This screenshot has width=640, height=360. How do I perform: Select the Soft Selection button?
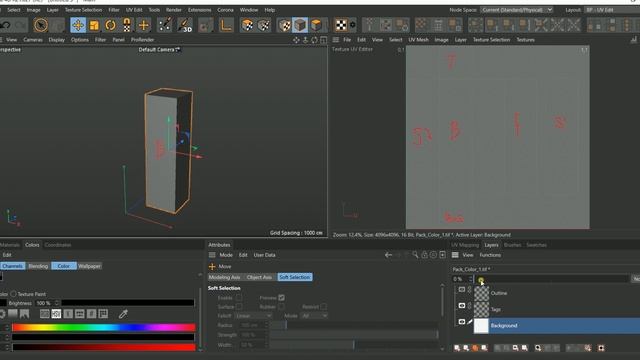pyautogui.click(x=295, y=277)
